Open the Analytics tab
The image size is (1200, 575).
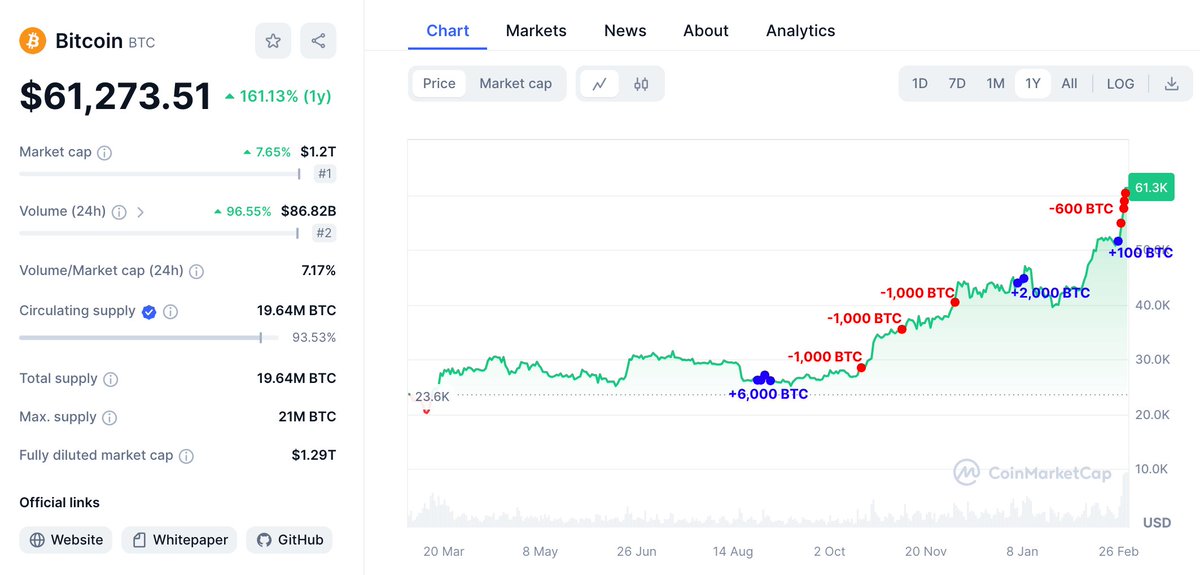tap(800, 31)
